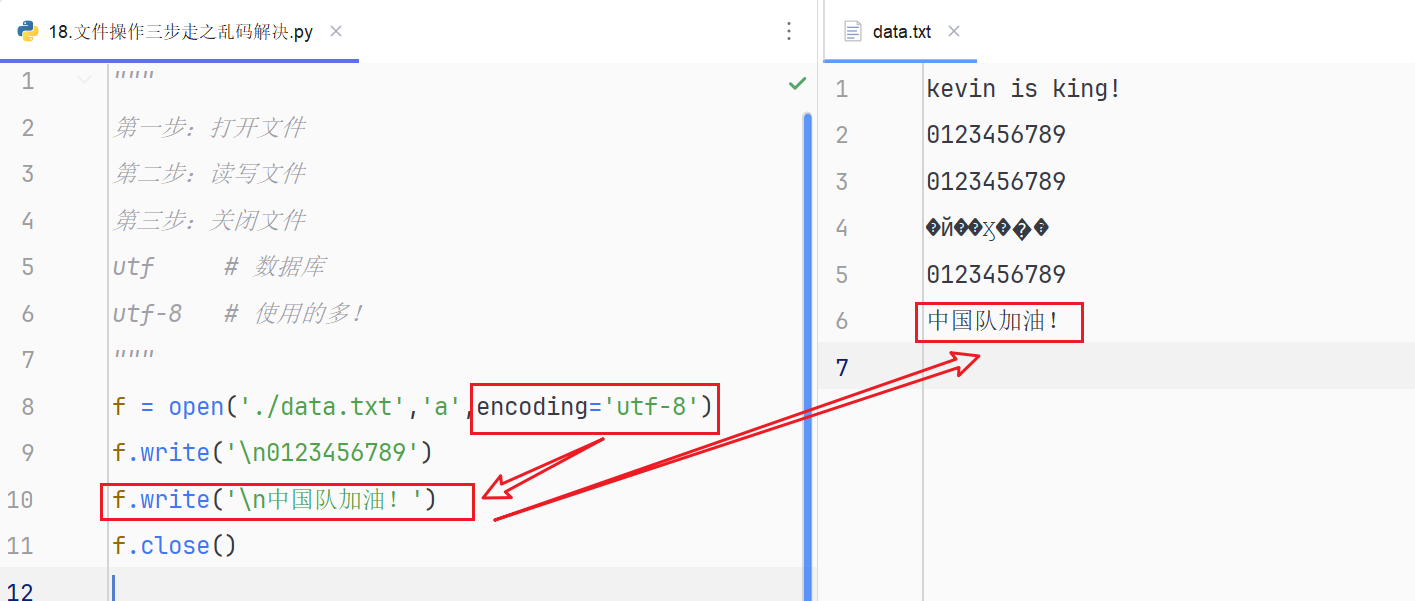
Task: Click 中国队加油！ in data.txt
Action: click(x=993, y=321)
